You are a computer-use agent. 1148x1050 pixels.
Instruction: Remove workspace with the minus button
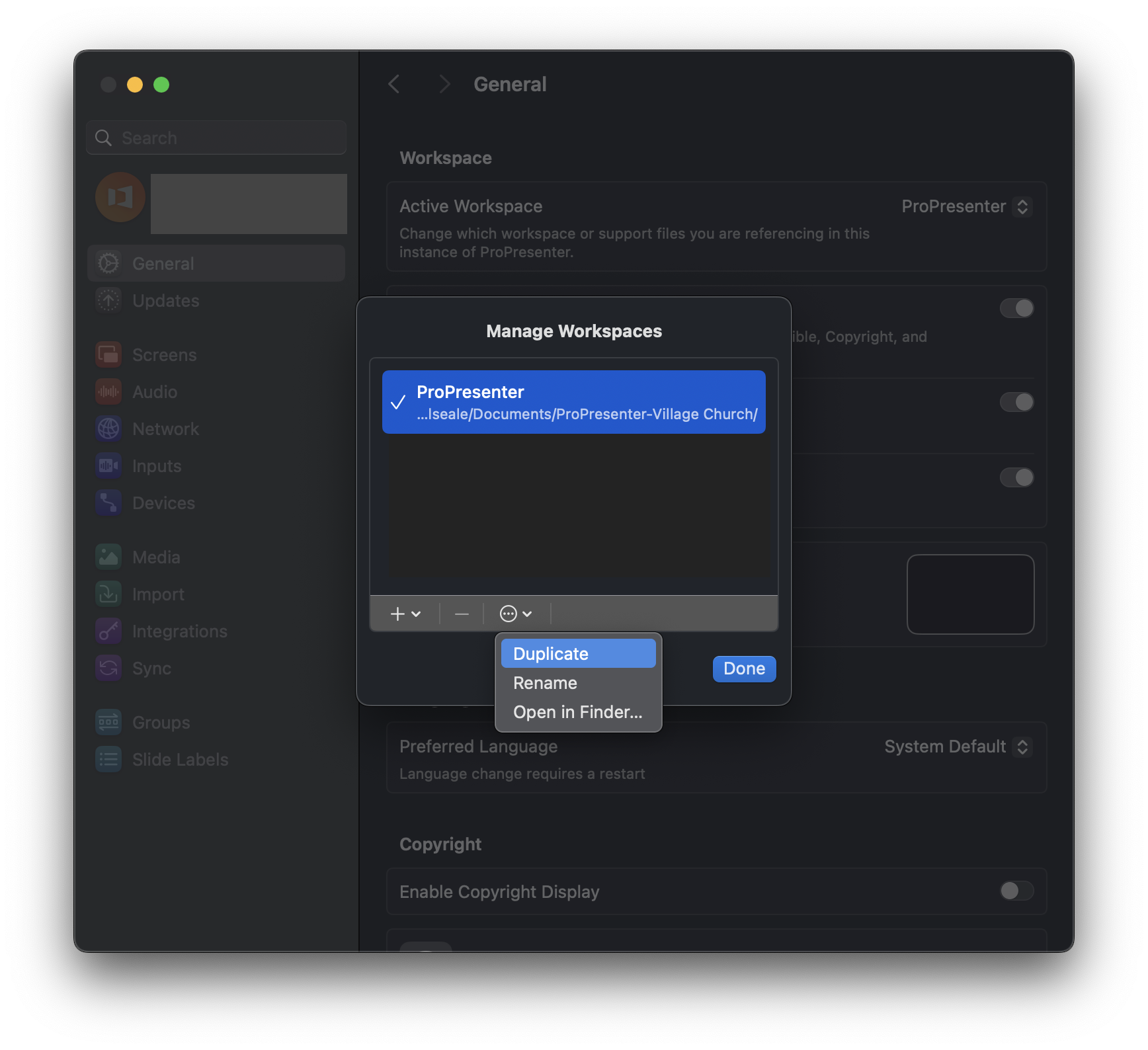click(462, 614)
